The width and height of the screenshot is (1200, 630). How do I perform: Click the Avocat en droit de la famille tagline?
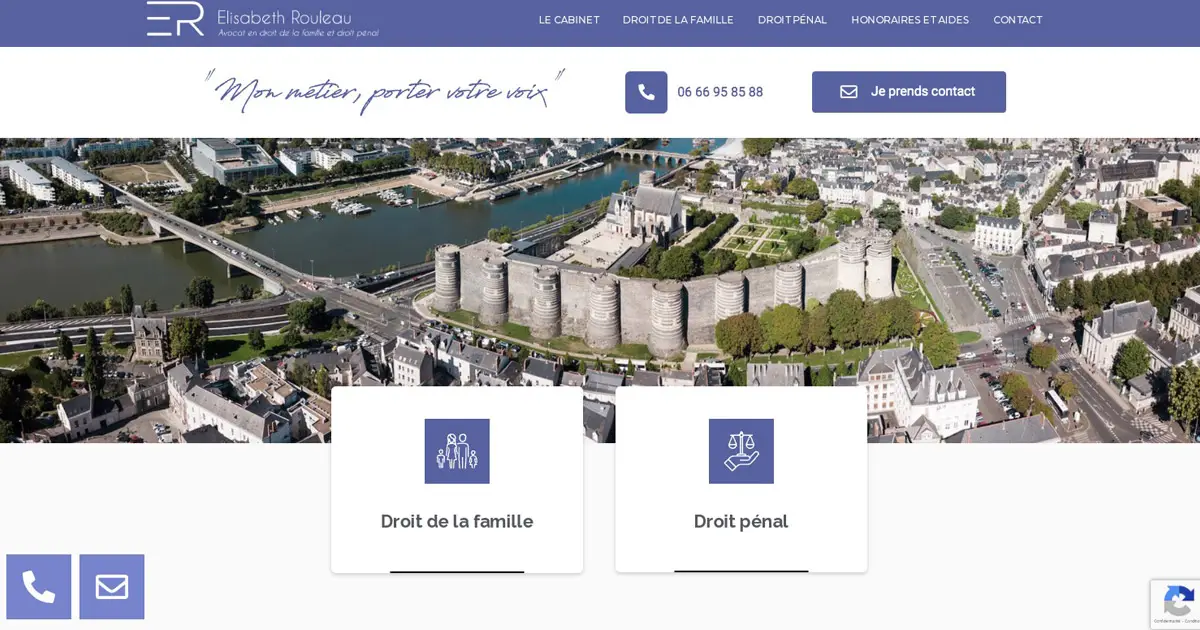pos(298,33)
